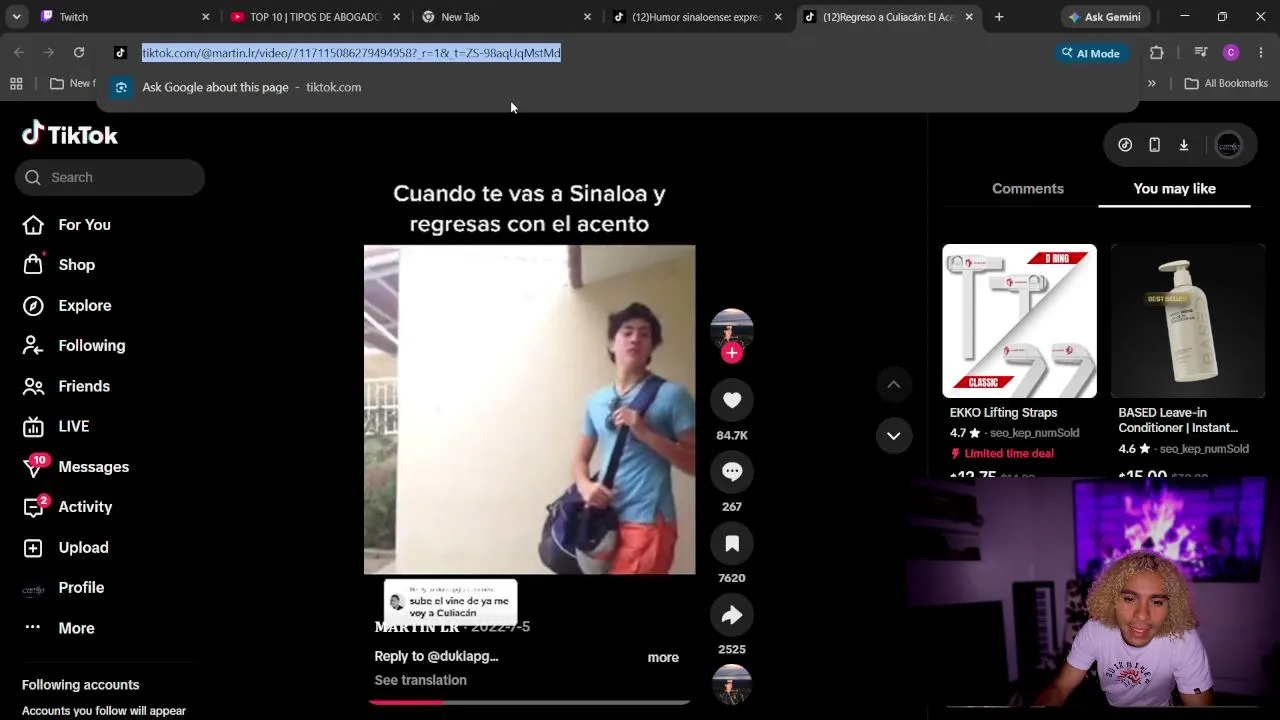Open the tab search dropdown
Viewport: 1280px width, 720px height.
[16, 17]
